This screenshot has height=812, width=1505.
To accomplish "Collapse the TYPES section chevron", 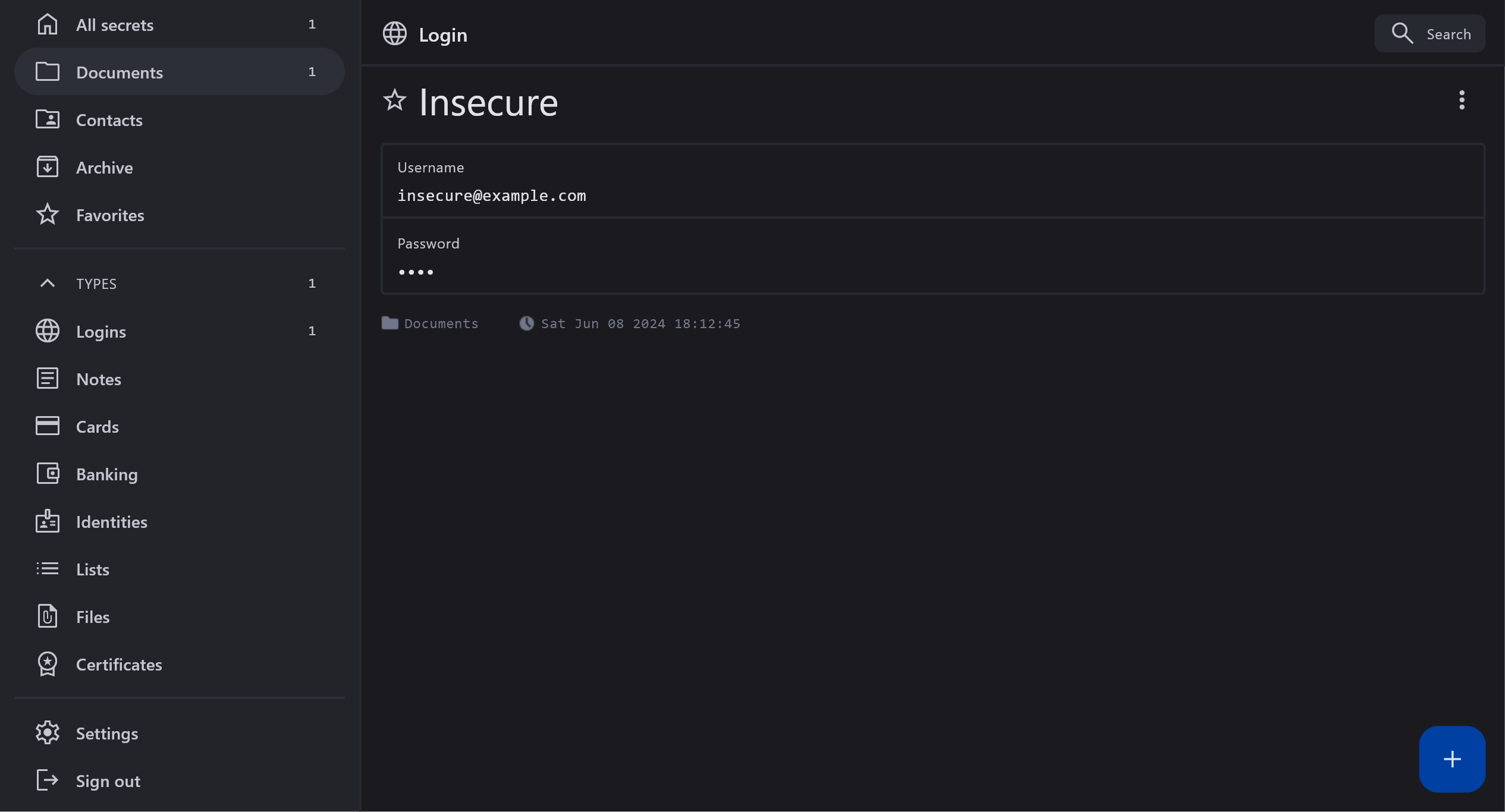I will click(x=48, y=284).
